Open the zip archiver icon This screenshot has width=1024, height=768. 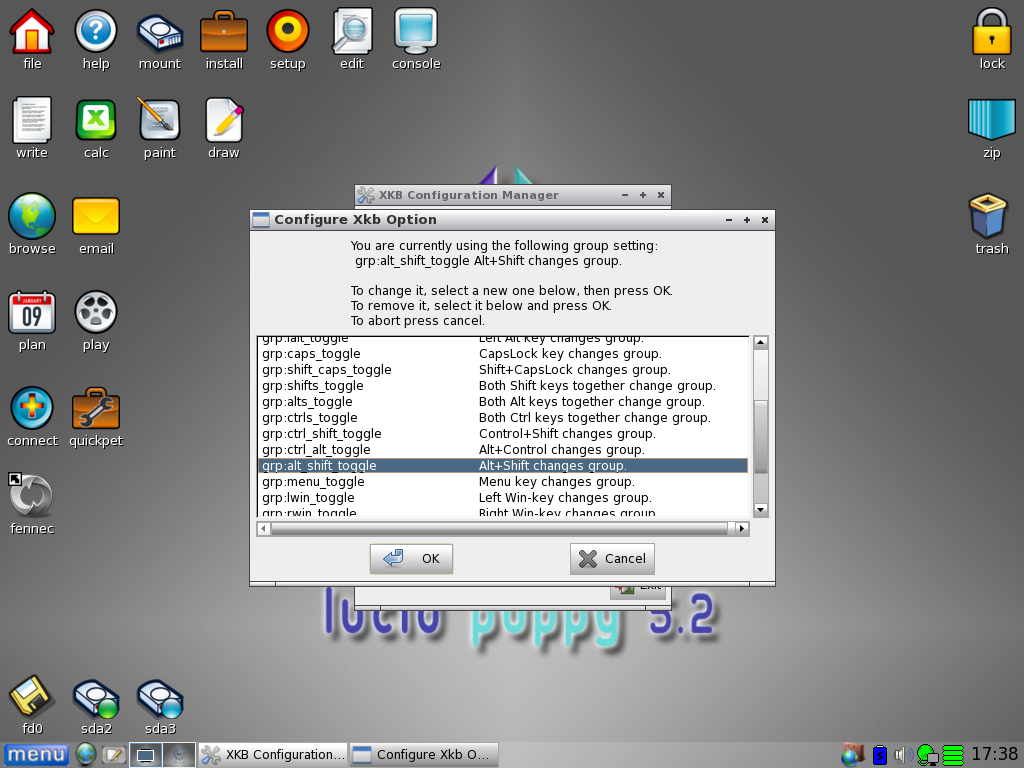click(991, 120)
